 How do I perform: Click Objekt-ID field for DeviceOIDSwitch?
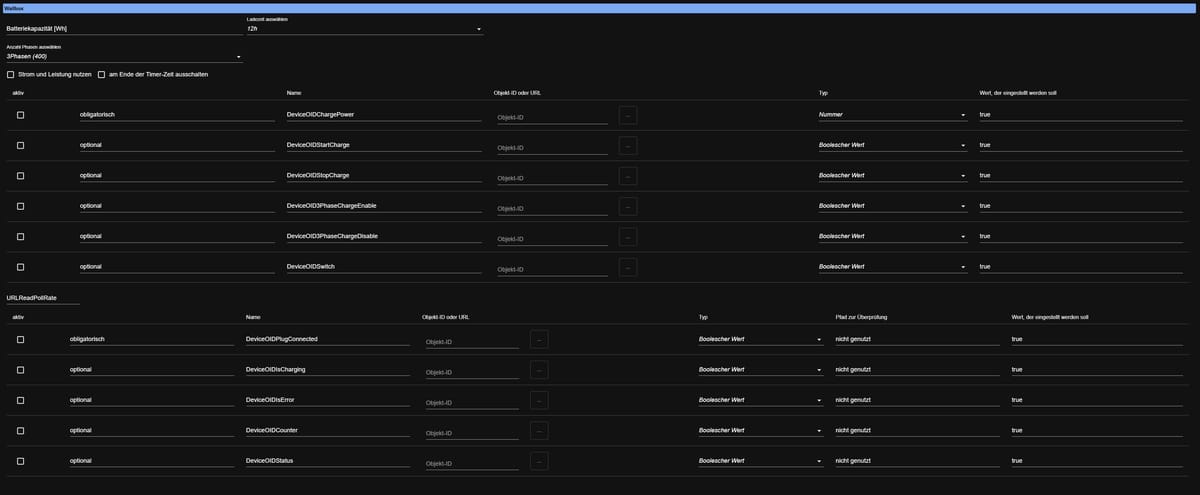[551, 270]
